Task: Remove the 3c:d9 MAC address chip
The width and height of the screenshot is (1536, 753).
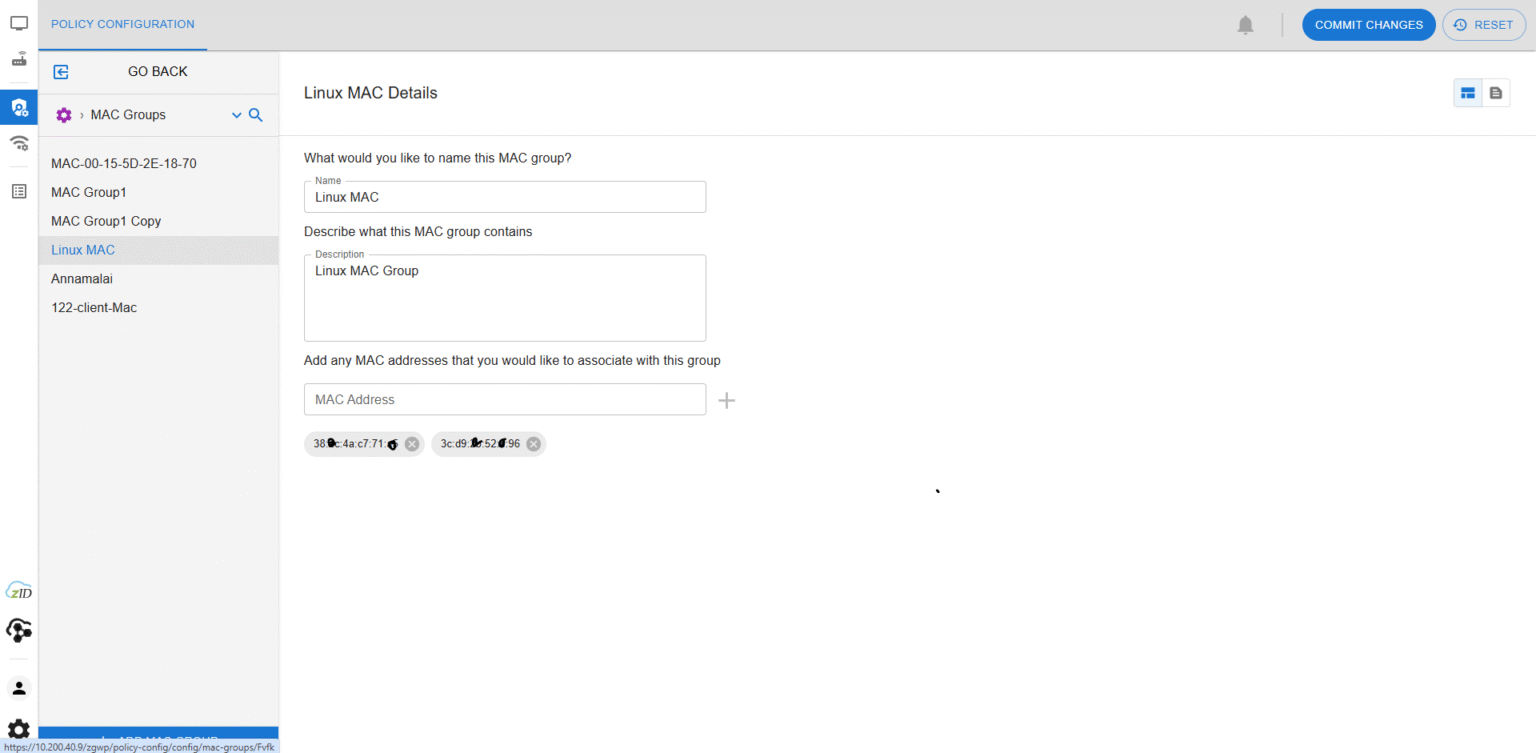Action: click(534, 444)
